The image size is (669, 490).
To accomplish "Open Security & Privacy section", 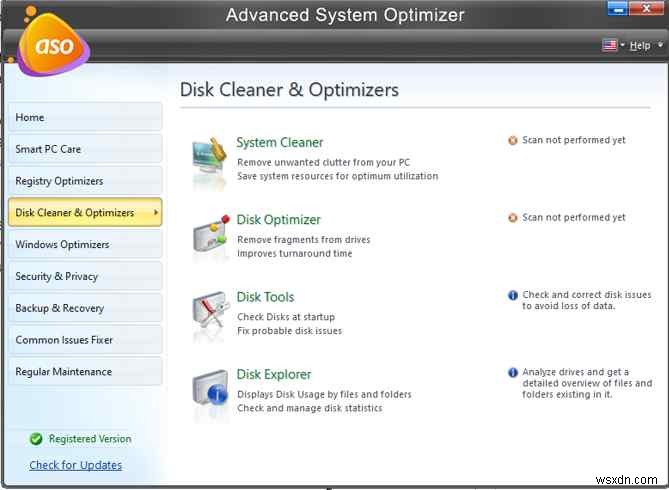I will point(85,276).
